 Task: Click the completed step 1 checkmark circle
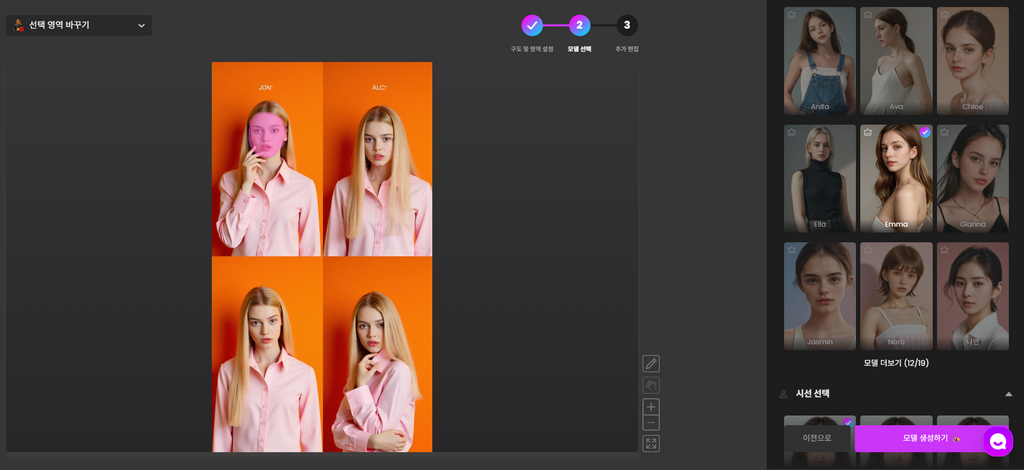pos(532,25)
